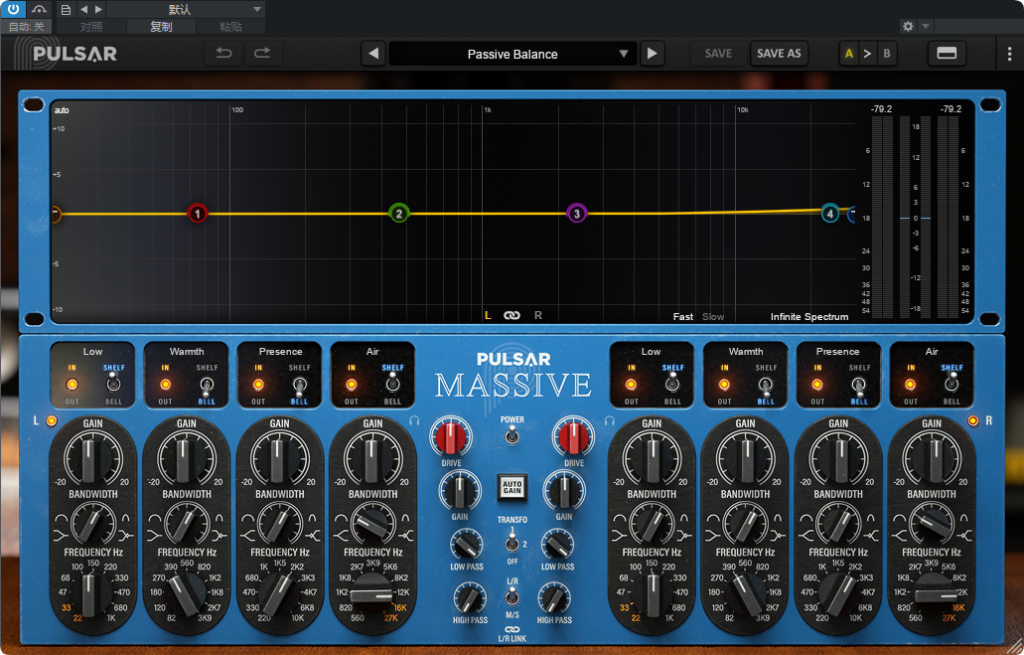Click the left LOW PASS knob
1024x655 pixels.
coord(466,545)
